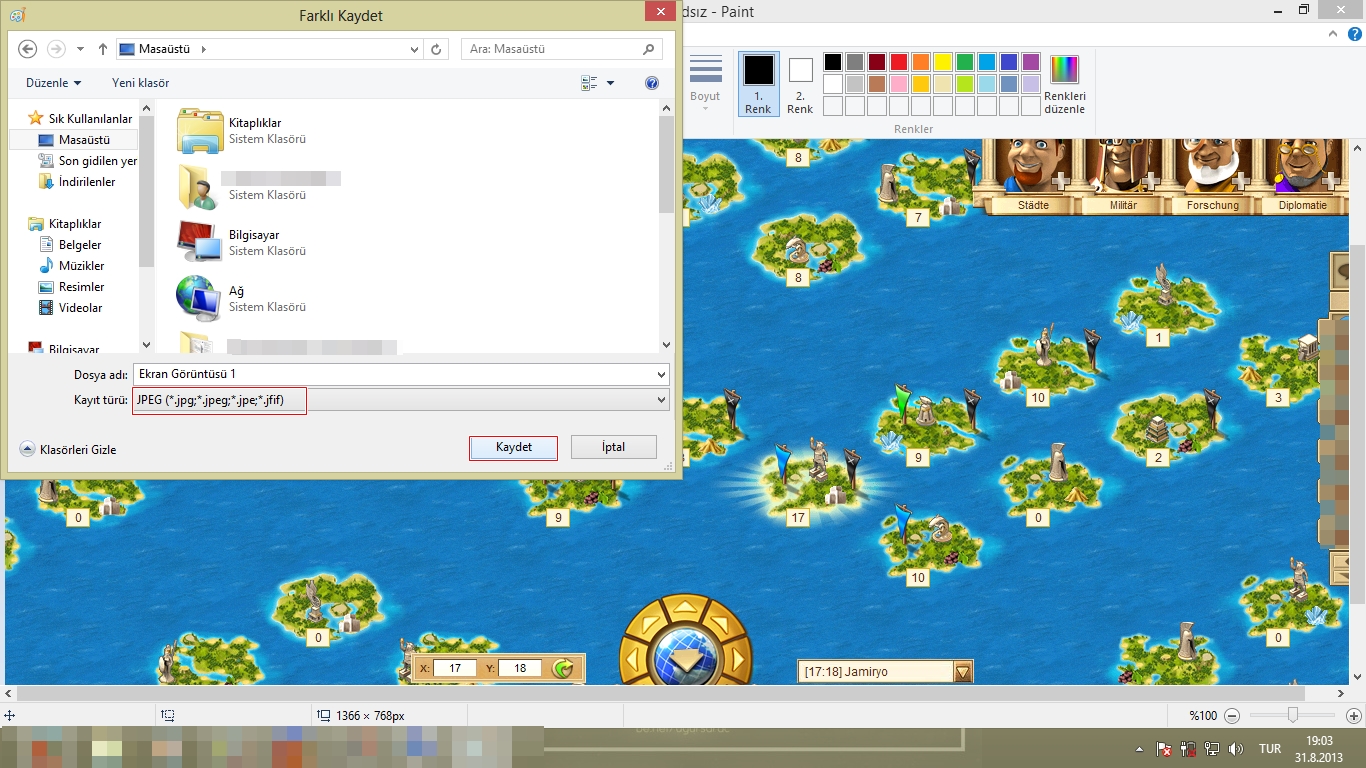Viewport: 1366px width, 768px height.
Task: Pick the red color swatch
Action: (899, 62)
